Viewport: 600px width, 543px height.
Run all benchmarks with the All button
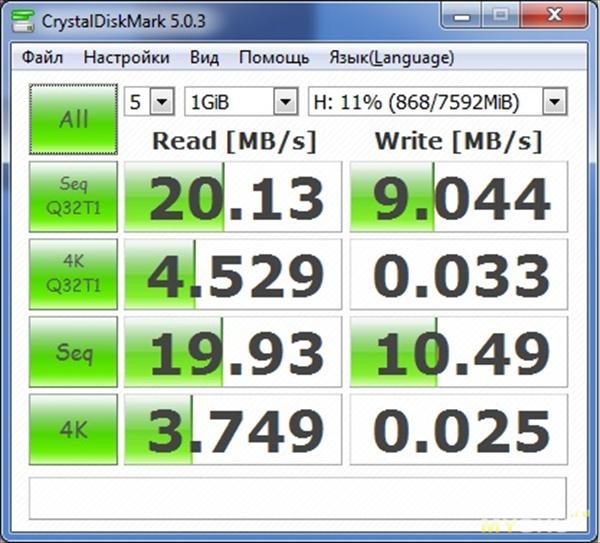click(x=73, y=119)
